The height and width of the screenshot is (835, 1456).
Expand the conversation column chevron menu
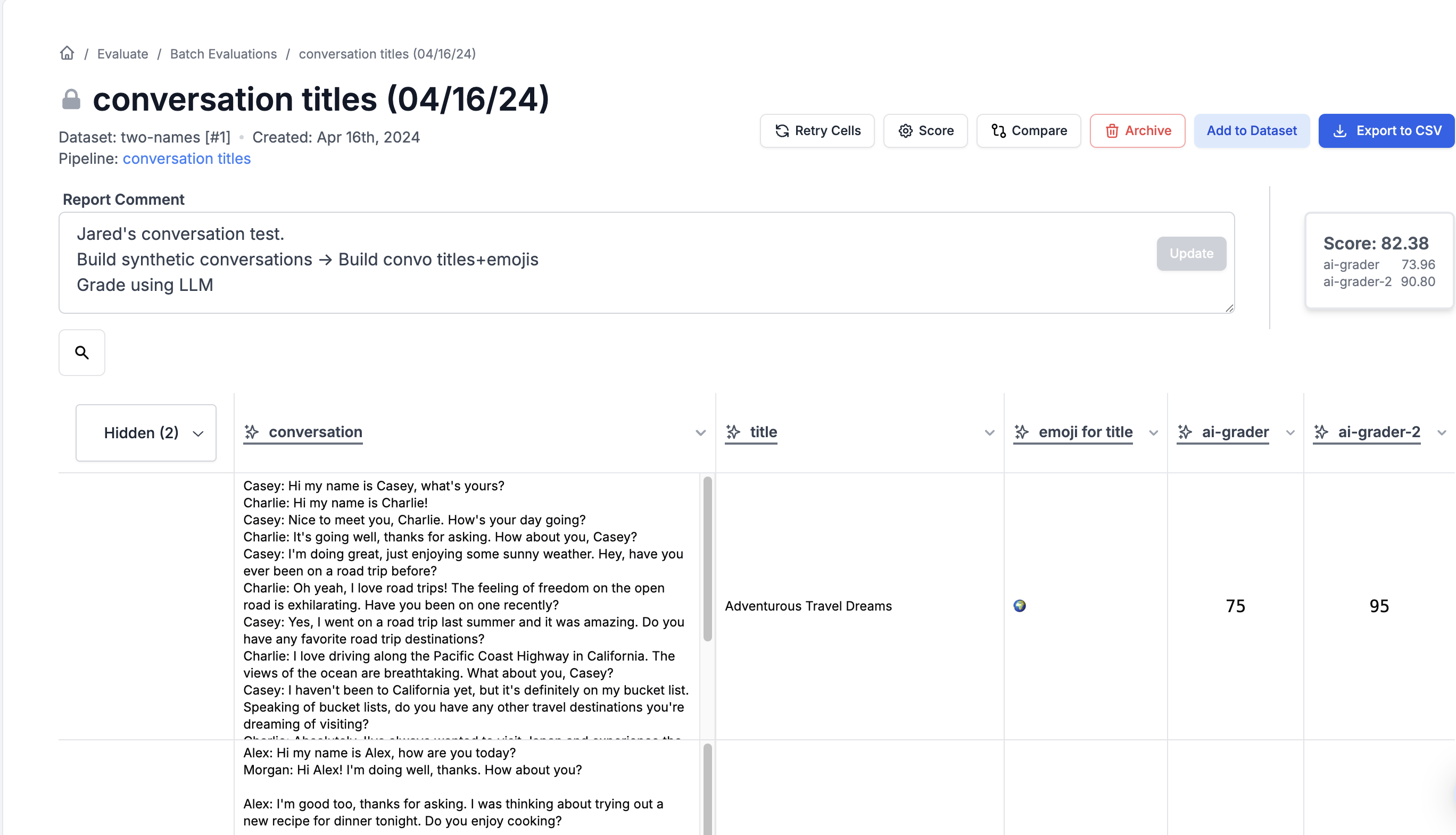(700, 432)
